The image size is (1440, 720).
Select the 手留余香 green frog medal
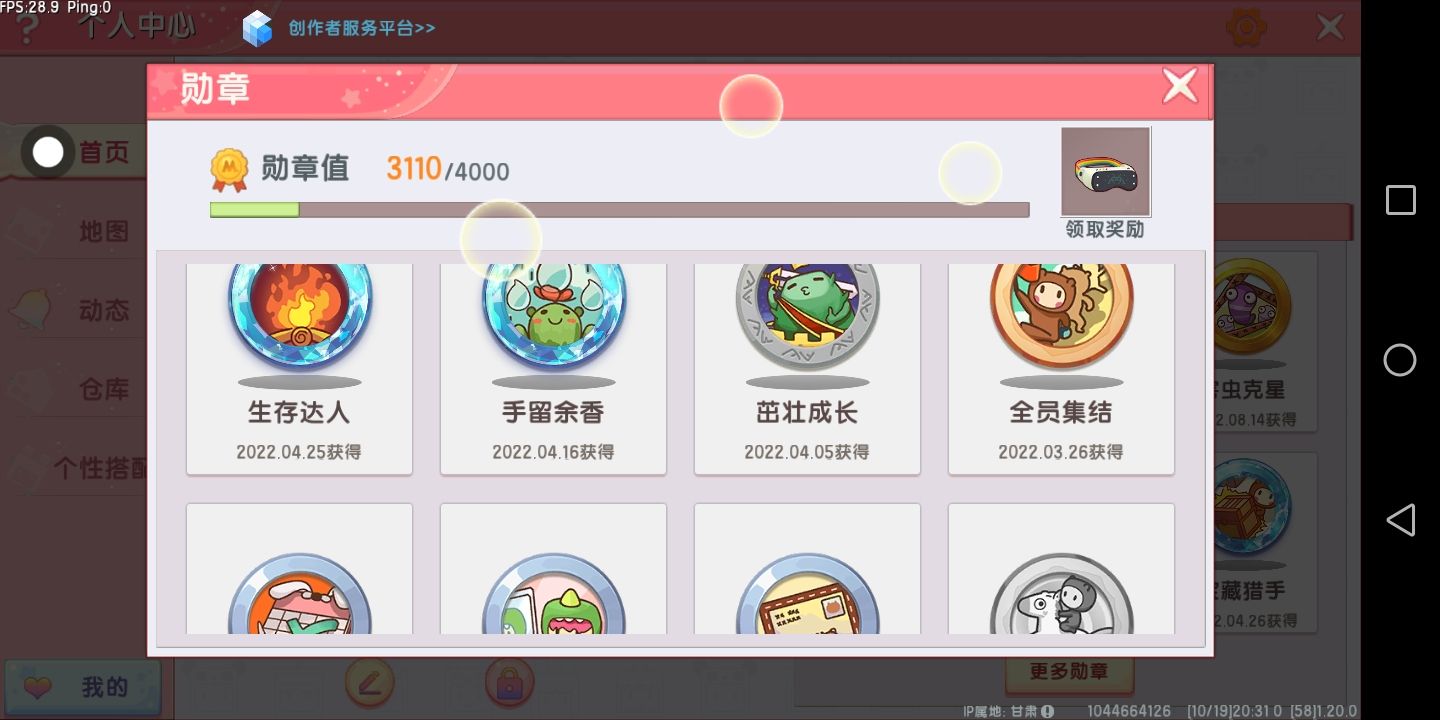point(553,368)
